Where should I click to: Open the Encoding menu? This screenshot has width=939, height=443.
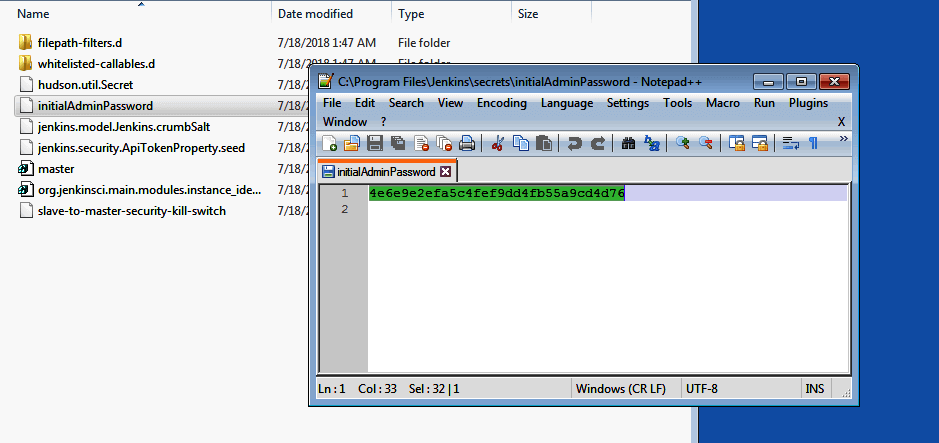point(501,103)
